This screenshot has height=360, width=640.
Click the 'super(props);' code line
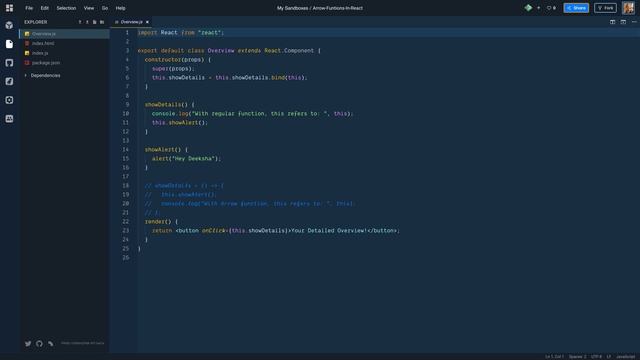click(x=173, y=69)
